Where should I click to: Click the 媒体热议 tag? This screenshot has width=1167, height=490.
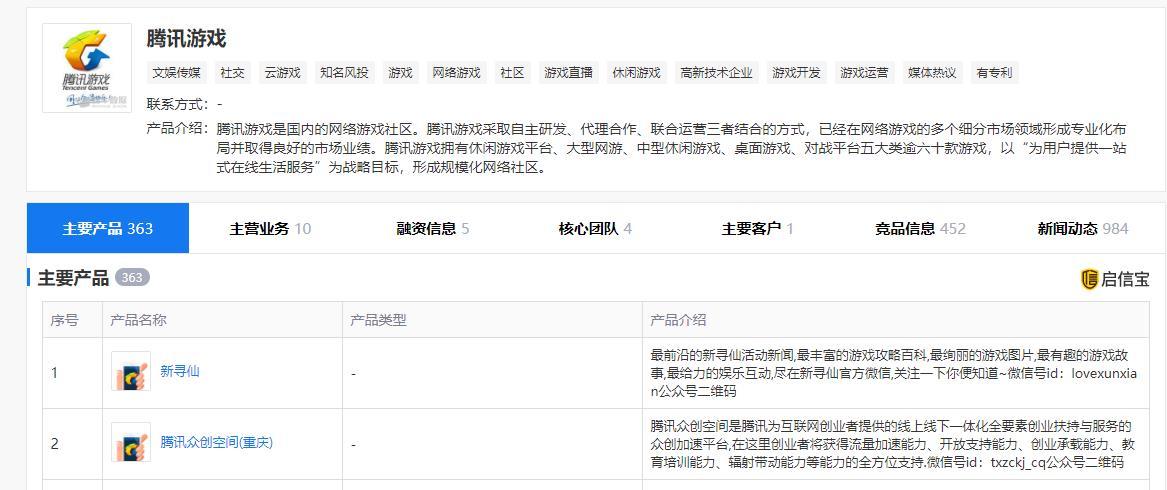(x=932, y=72)
